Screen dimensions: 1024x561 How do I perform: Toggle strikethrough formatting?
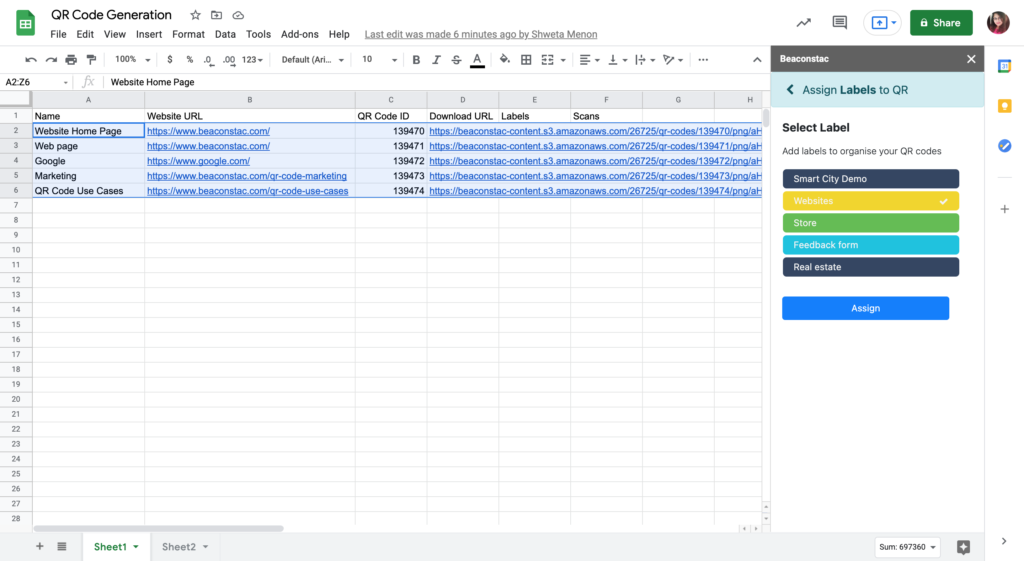[x=456, y=59]
